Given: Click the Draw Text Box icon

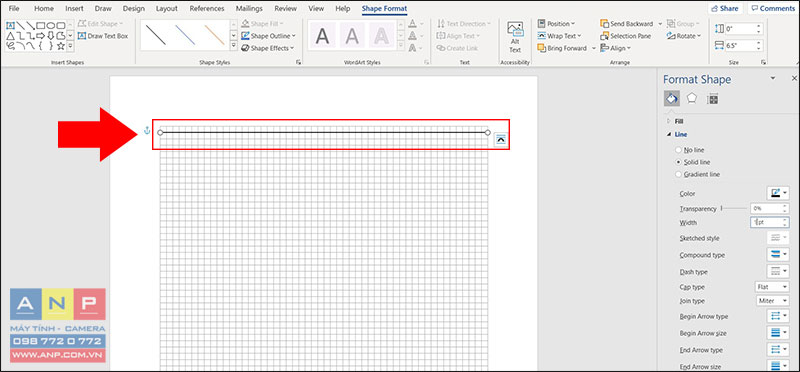Looking at the screenshot, I should point(82,36).
